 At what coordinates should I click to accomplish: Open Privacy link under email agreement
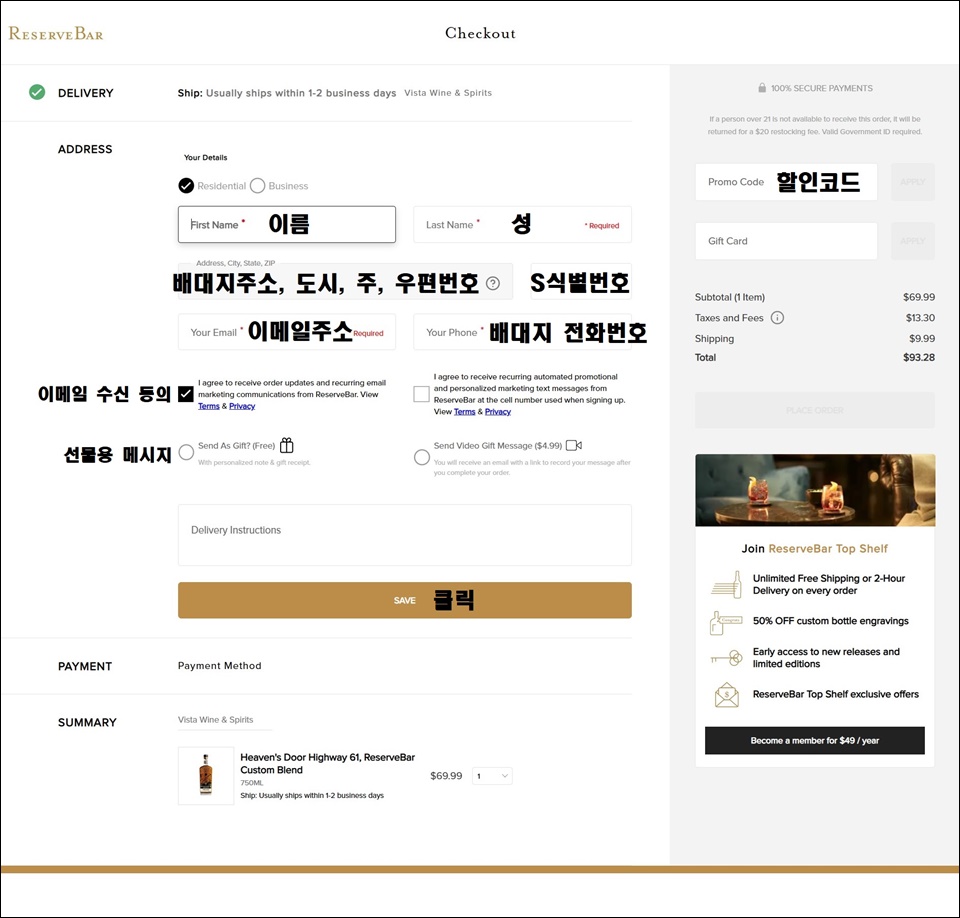pyautogui.click(x=242, y=406)
